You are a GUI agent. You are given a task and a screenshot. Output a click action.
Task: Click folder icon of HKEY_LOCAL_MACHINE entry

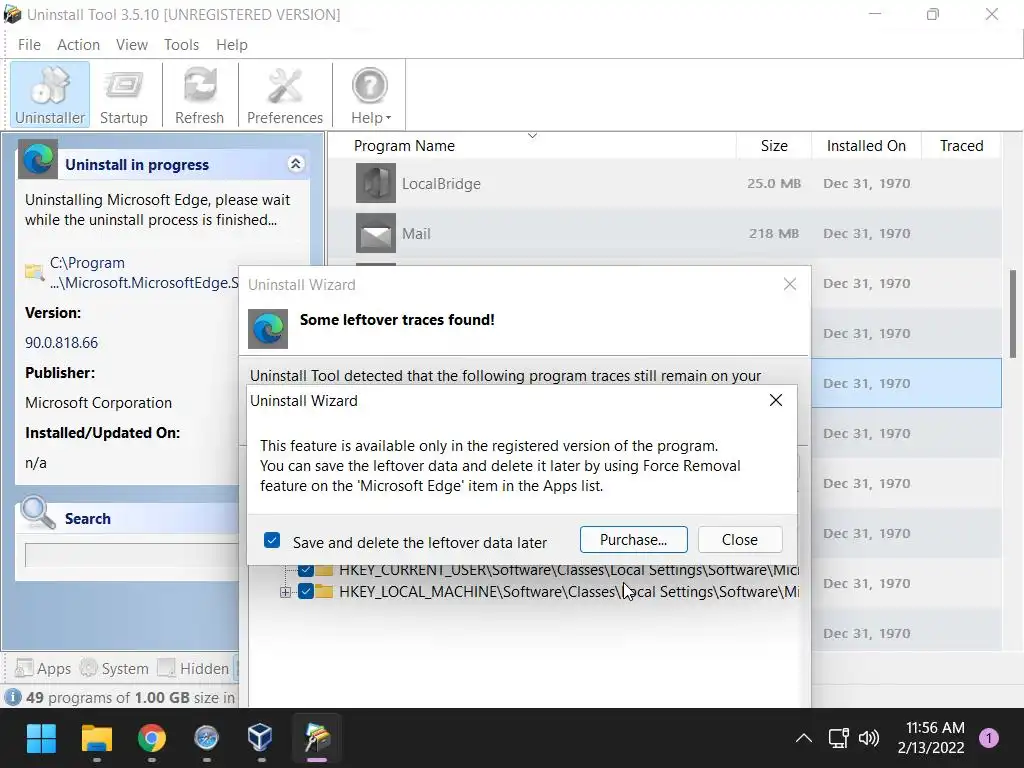(324, 592)
